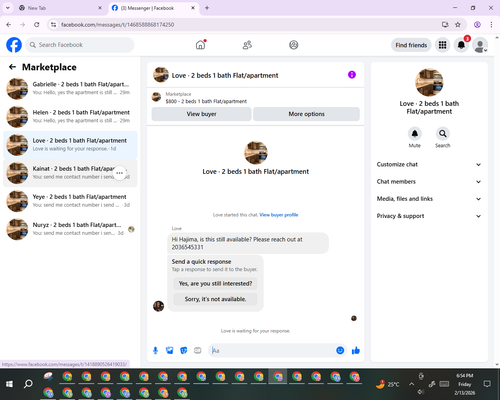Viewport: 500px width, 400px height.
Task: Send a thumbs-up like
Action: point(356,350)
